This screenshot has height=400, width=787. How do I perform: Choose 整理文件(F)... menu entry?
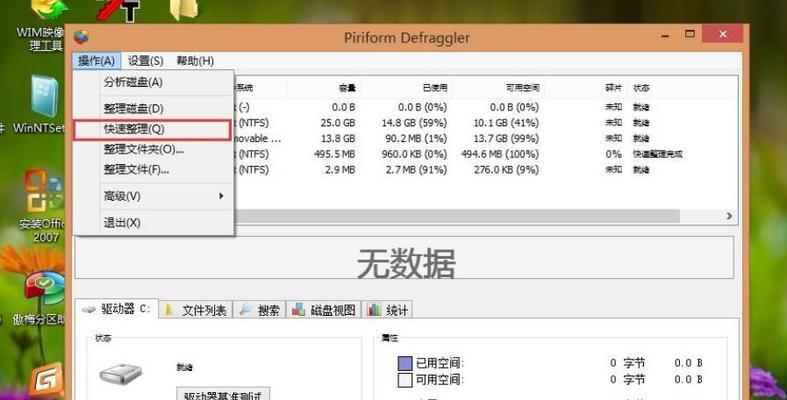pyautogui.click(x=153, y=170)
